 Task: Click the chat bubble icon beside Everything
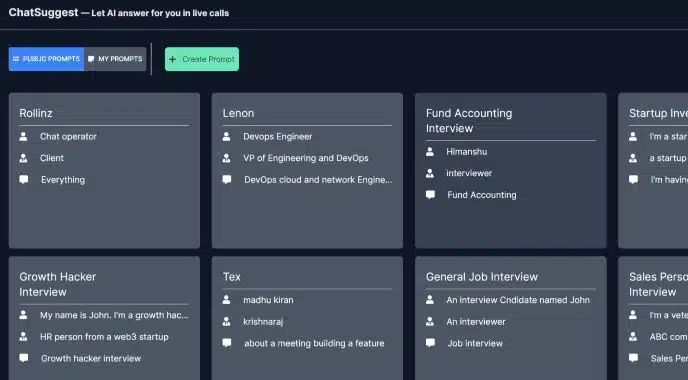(24, 179)
